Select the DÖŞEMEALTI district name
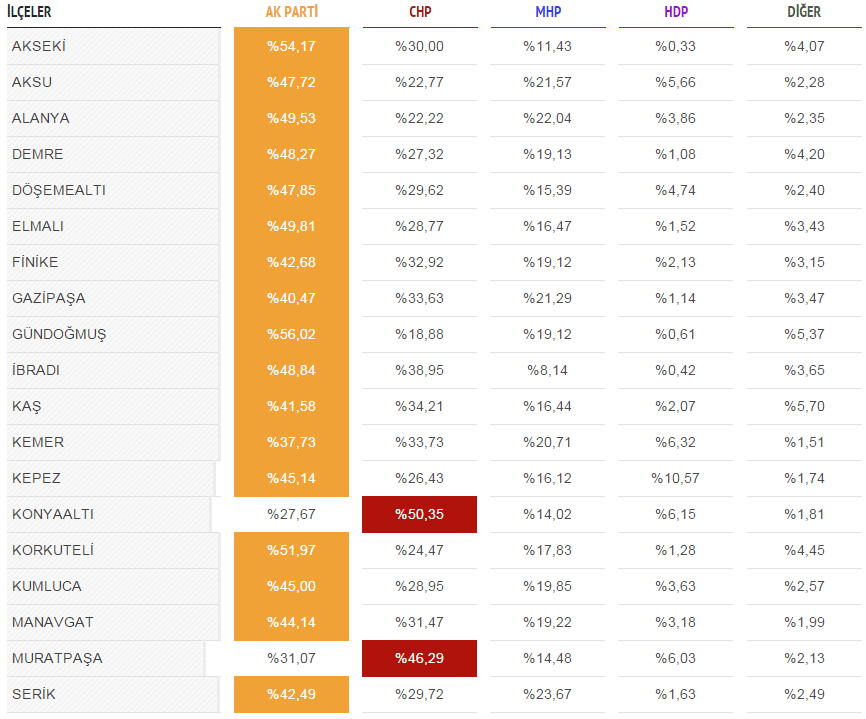The height and width of the screenshot is (719, 866). click(59, 190)
